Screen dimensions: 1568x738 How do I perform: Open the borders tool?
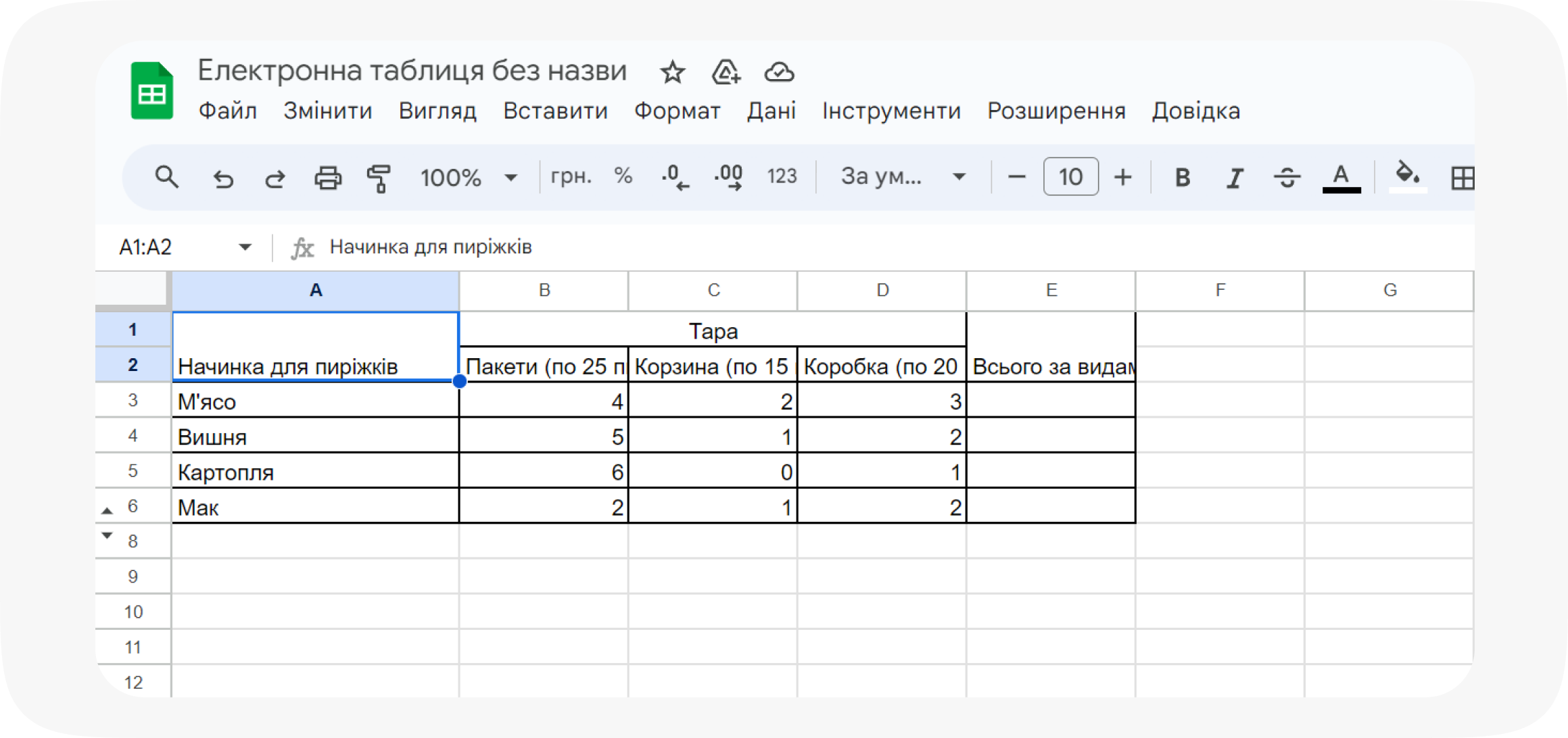click(x=1462, y=178)
